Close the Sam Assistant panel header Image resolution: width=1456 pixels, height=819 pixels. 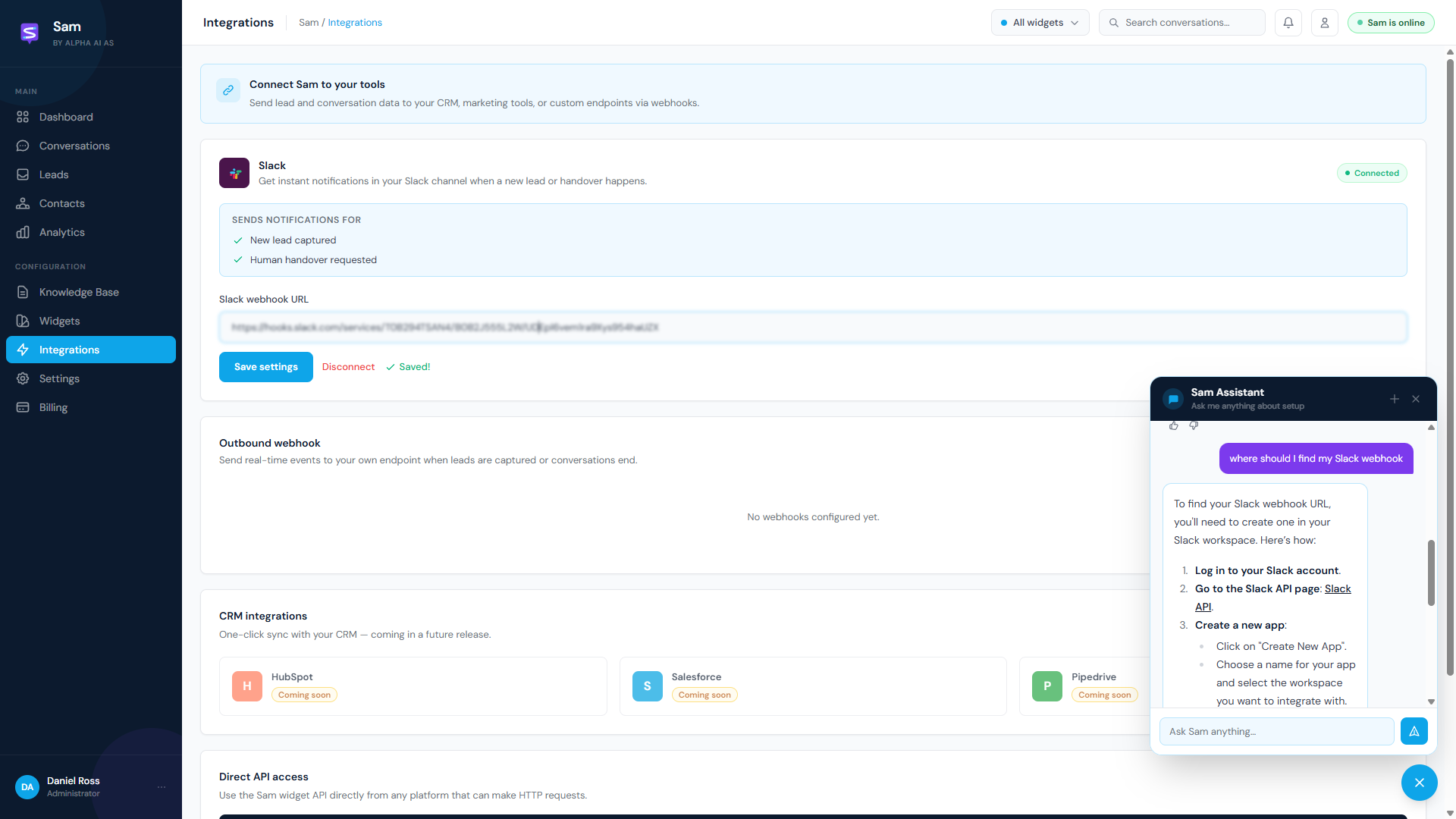1416,399
